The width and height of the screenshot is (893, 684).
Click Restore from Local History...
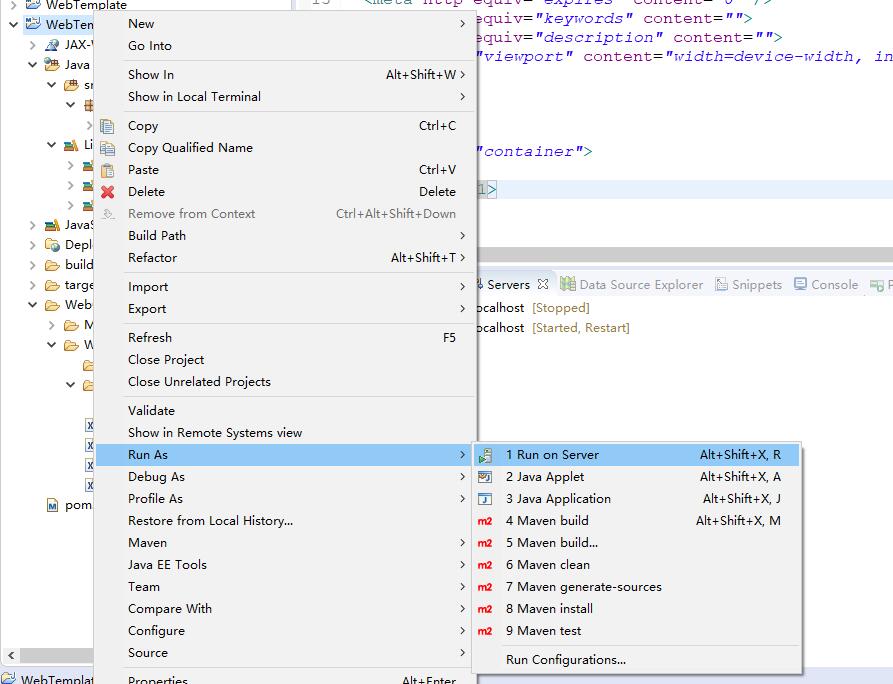210,521
